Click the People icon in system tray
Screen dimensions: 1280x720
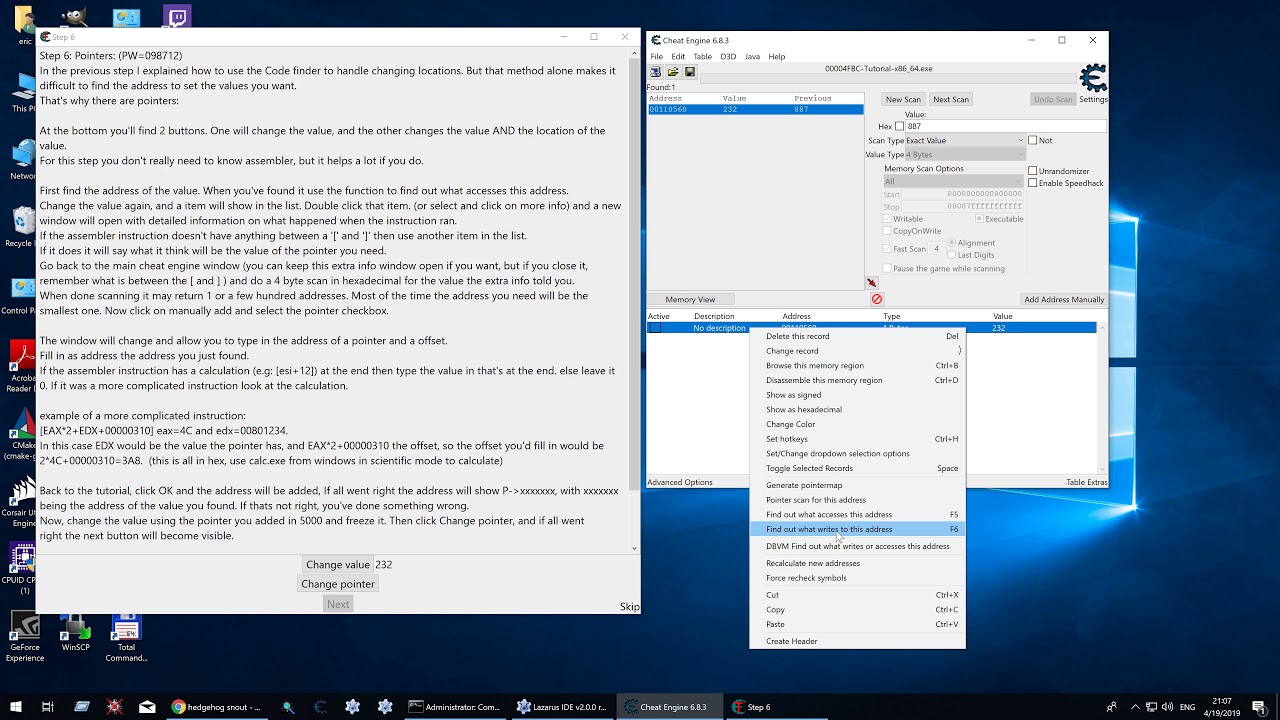pos(1111,707)
